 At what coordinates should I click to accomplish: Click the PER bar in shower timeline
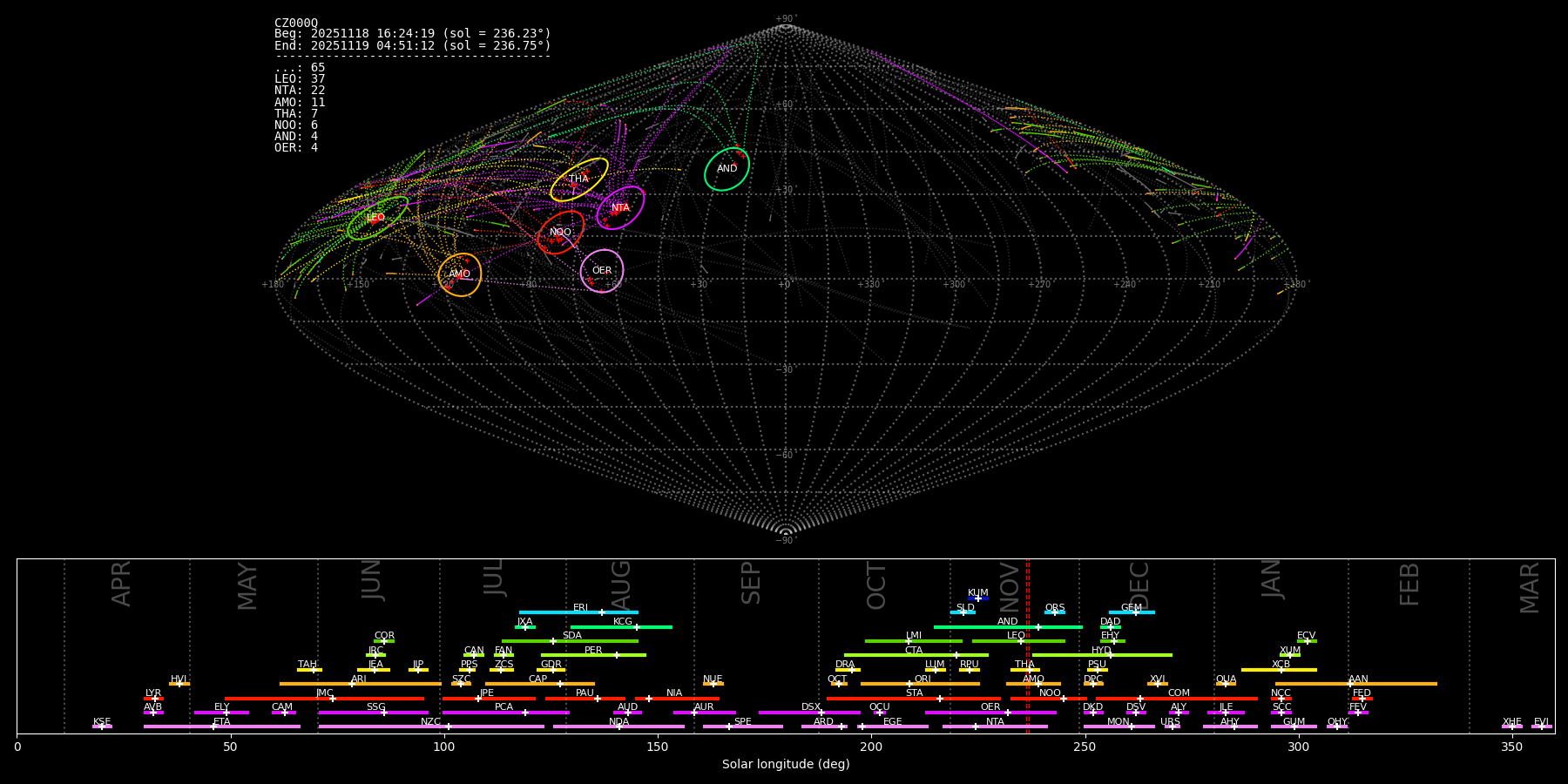click(593, 655)
